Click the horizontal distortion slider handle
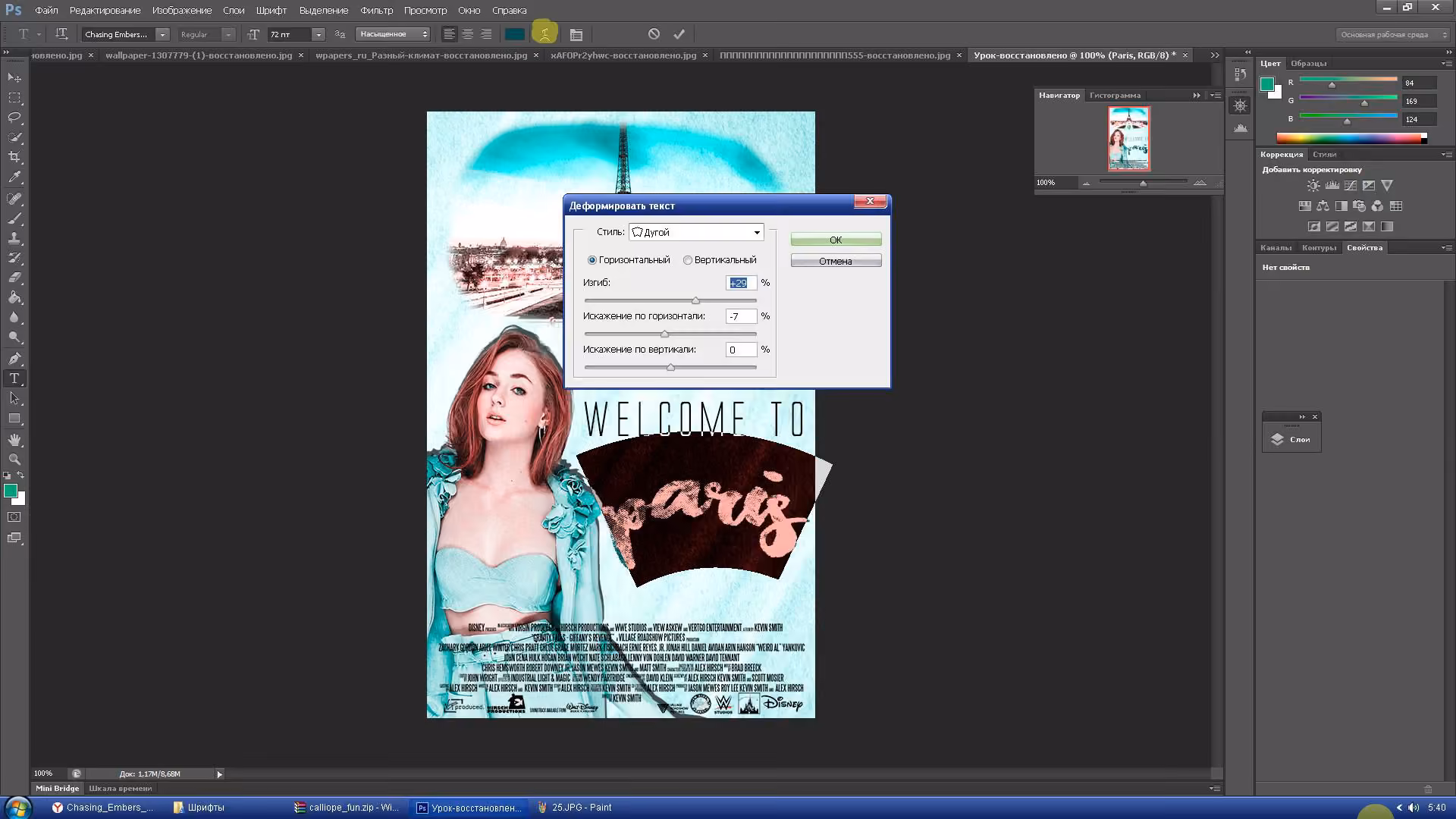This screenshot has height=819, width=1456. (x=665, y=334)
